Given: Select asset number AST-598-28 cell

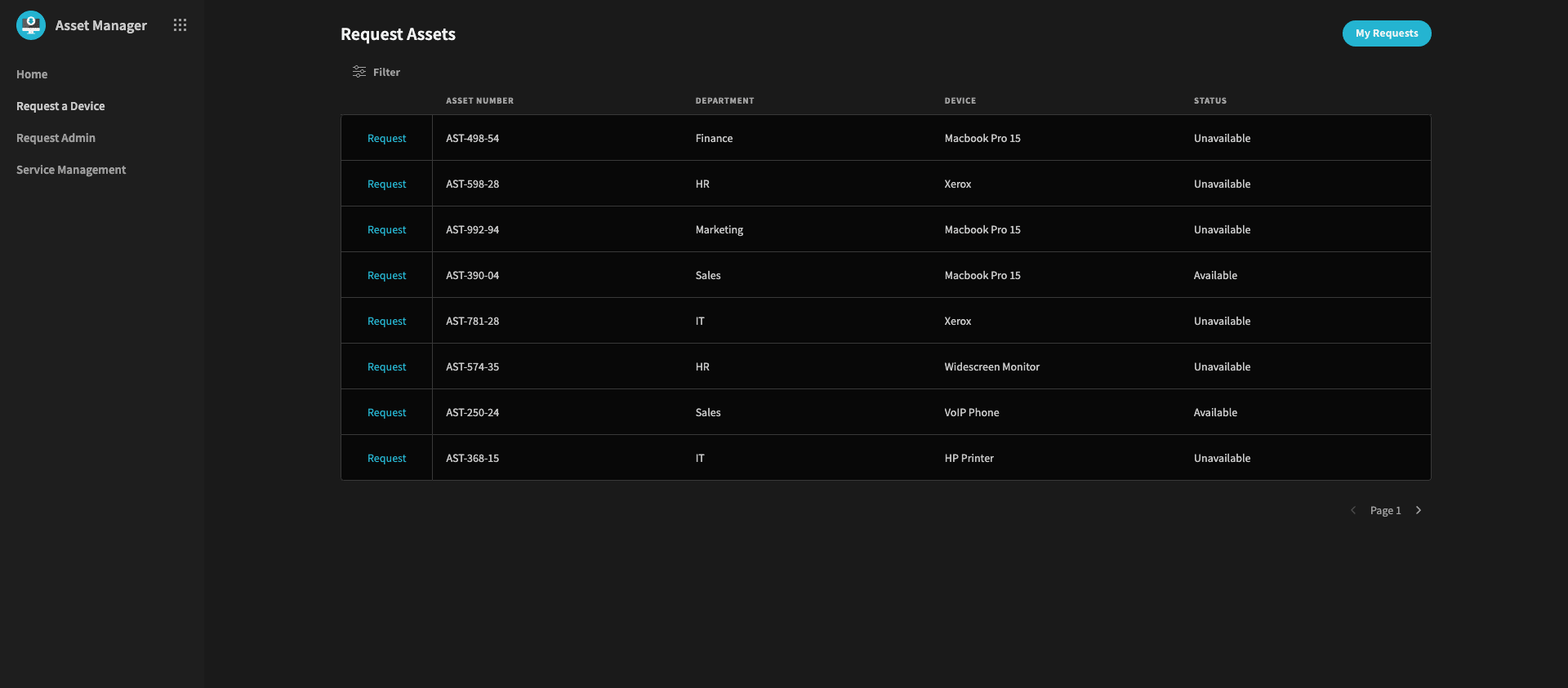Looking at the screenshot, I should (472, 184).
